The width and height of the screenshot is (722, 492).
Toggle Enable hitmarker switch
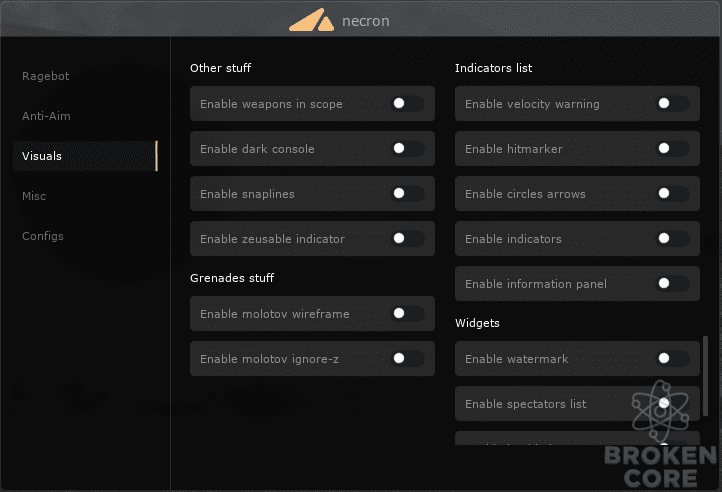672,149
